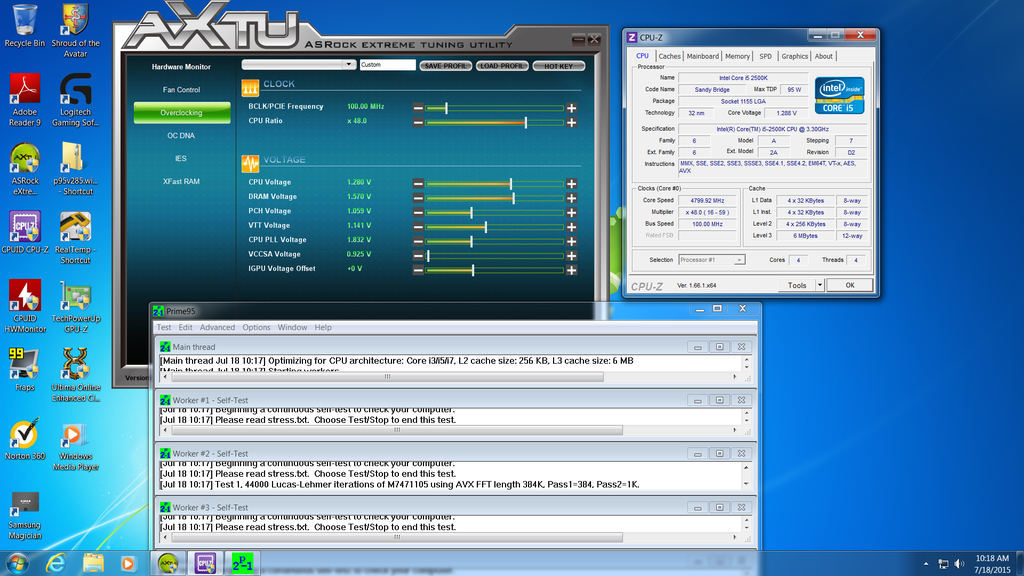
Task: Open TechPowerUp GPU-Z desktop icon
Action: (75, 306)
